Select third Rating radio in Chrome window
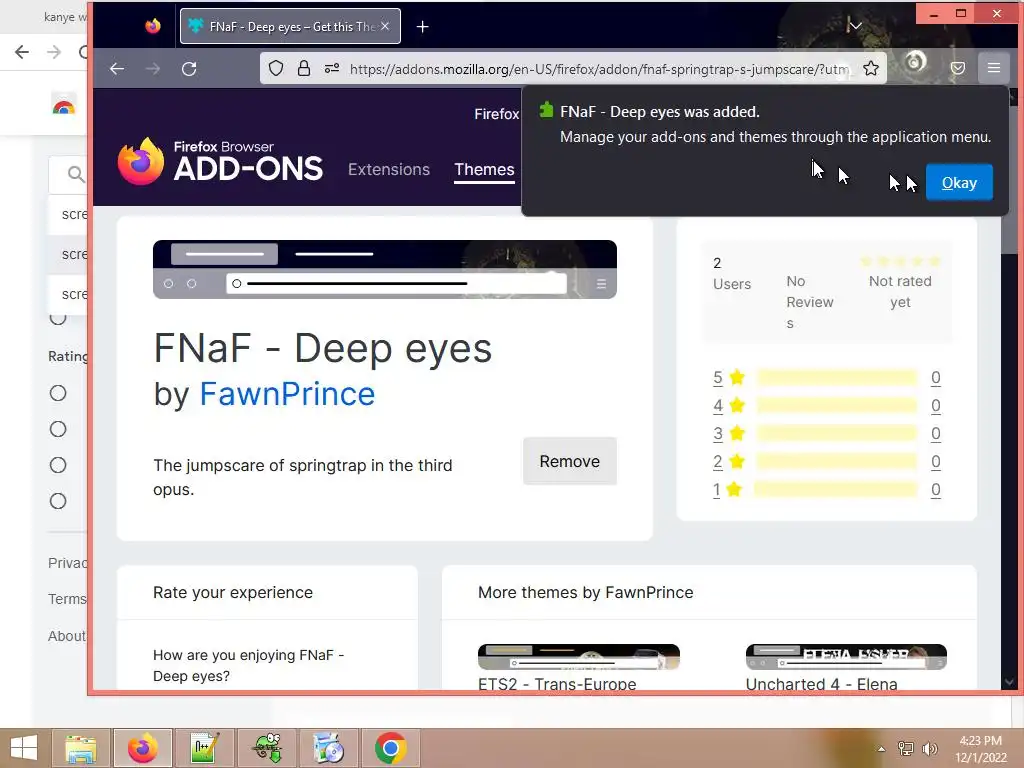Screen dimensions: 1024x768 tap(58, 465)
